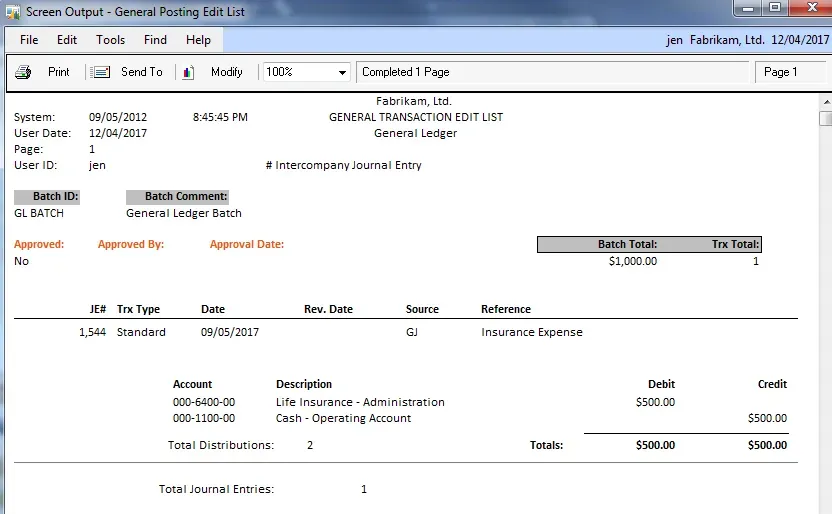The image size is (832, 514).
Task: Click the window icon in title bar
Action: coord(12,12)
